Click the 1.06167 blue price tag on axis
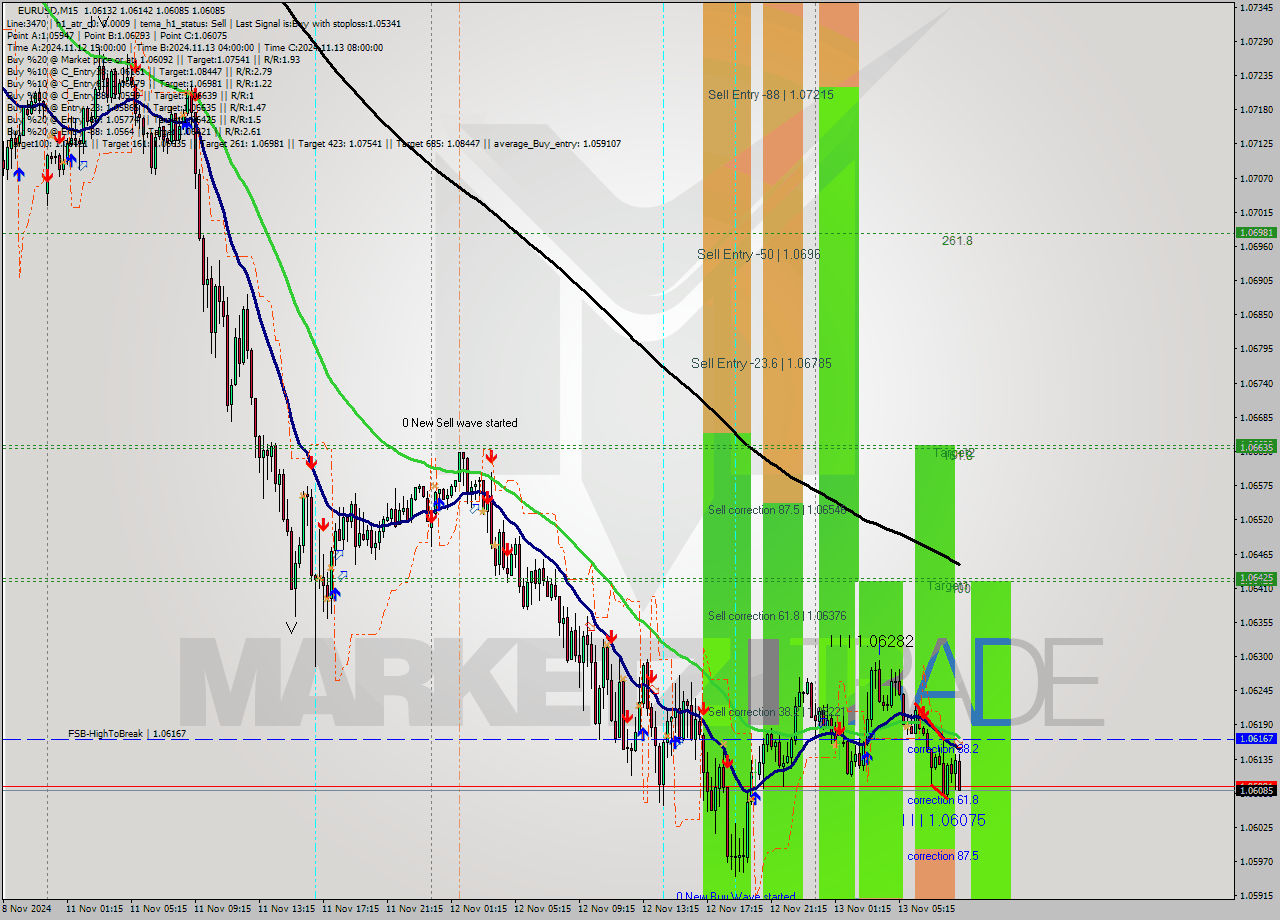Image resolution: width=1280 pixels, height=920 pixels. pos(1256,738)
